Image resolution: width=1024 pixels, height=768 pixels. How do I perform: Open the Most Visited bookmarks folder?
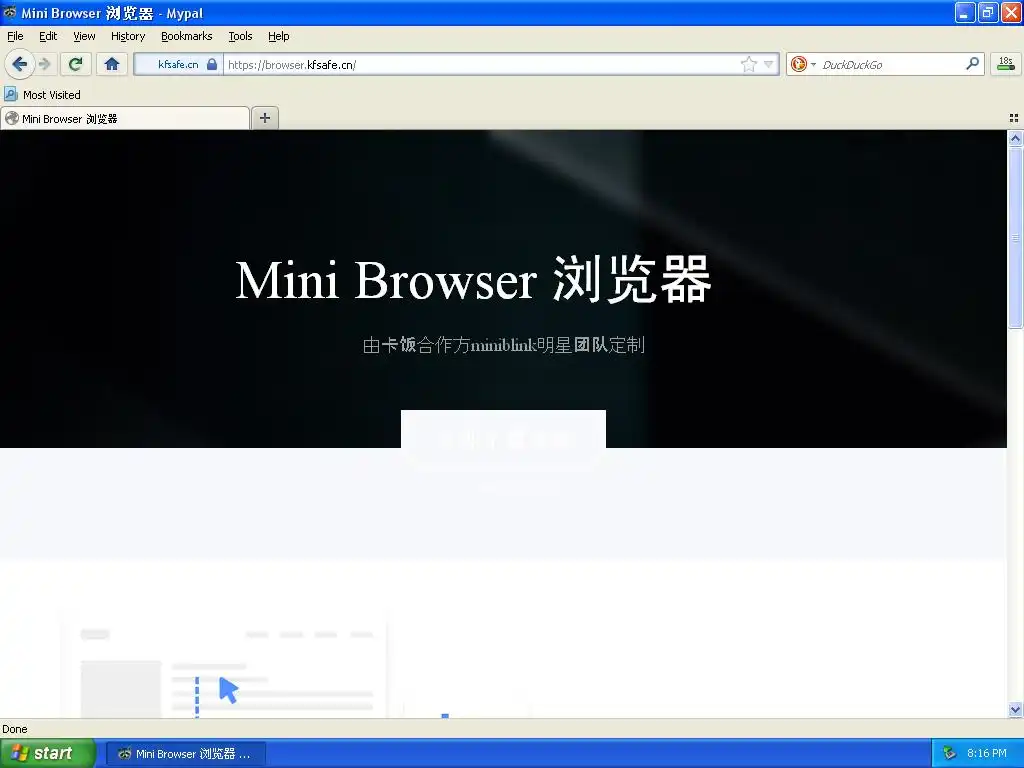point(42,95)
